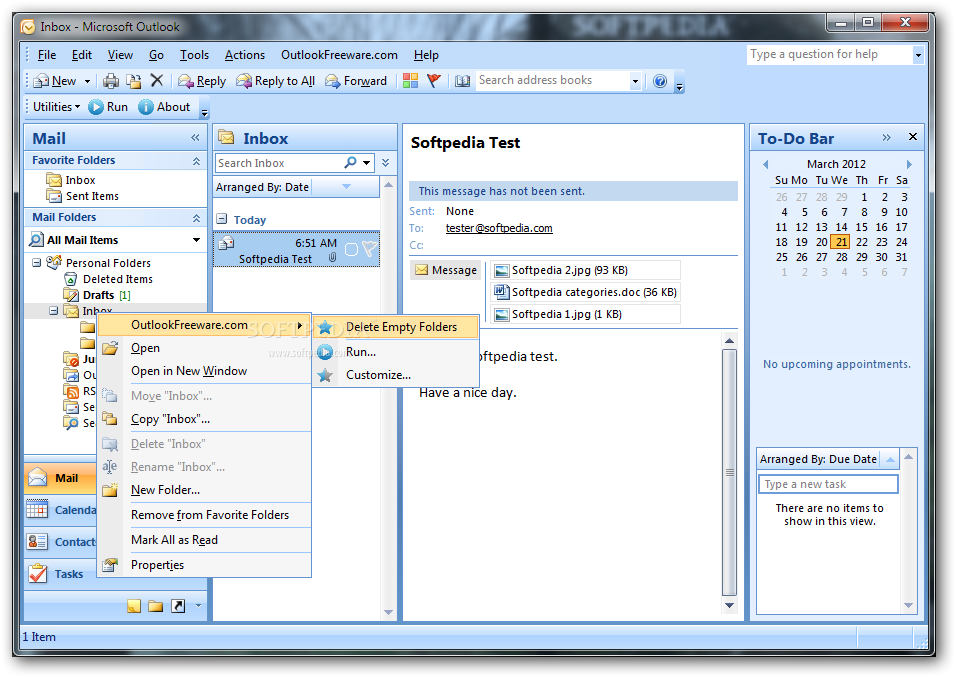The height and width of the screenshot is (677, 956).
Task: Click into the Search Inbox field
Action: point(279,163)
